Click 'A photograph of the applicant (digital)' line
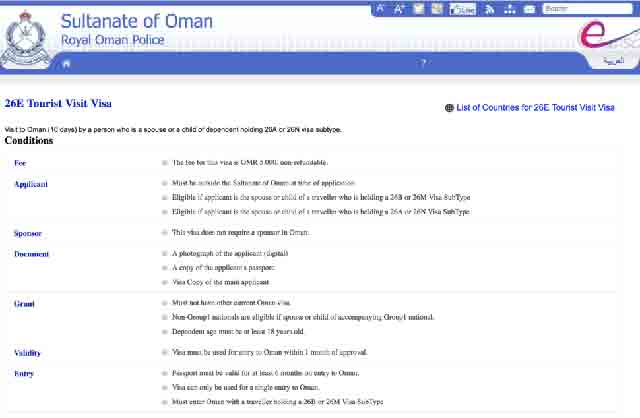This screenshot has height=418, width=640. 230,253
